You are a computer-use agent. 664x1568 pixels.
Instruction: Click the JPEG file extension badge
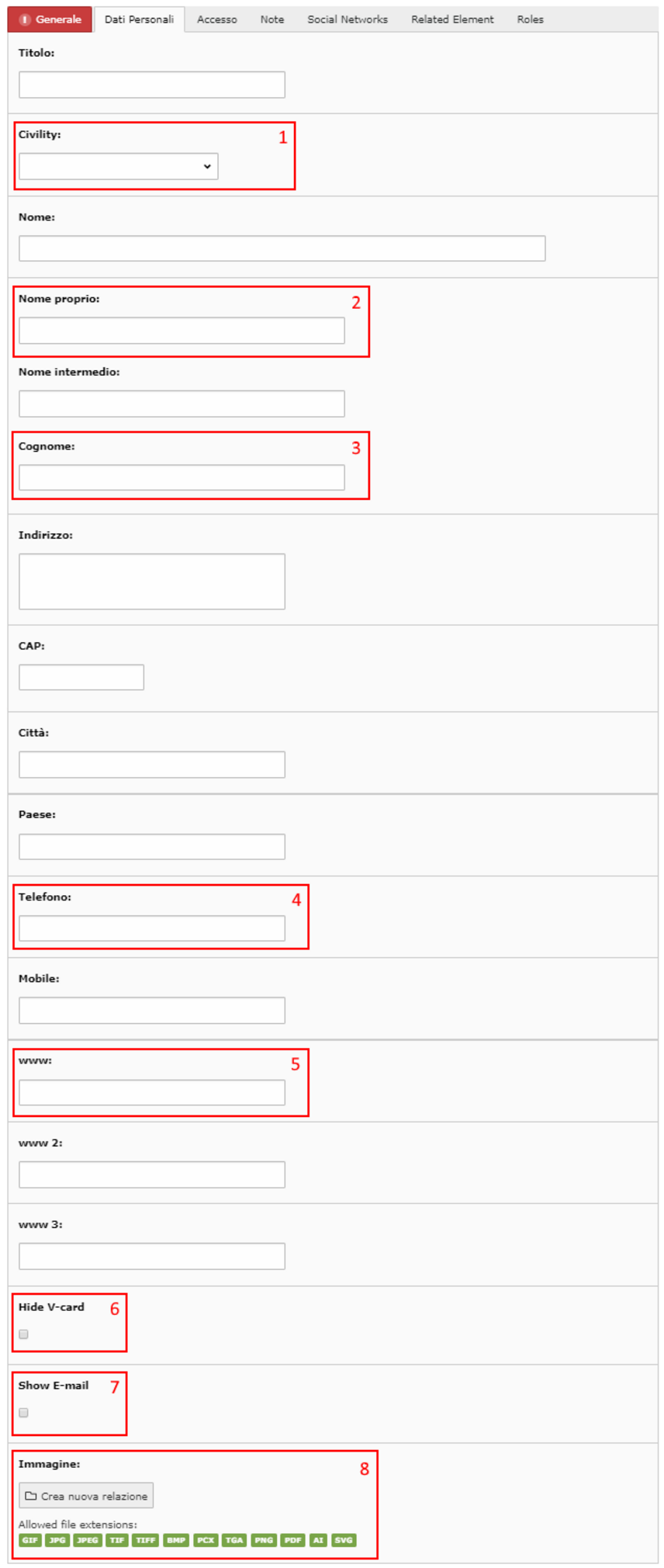click(x=87, y=1540)
